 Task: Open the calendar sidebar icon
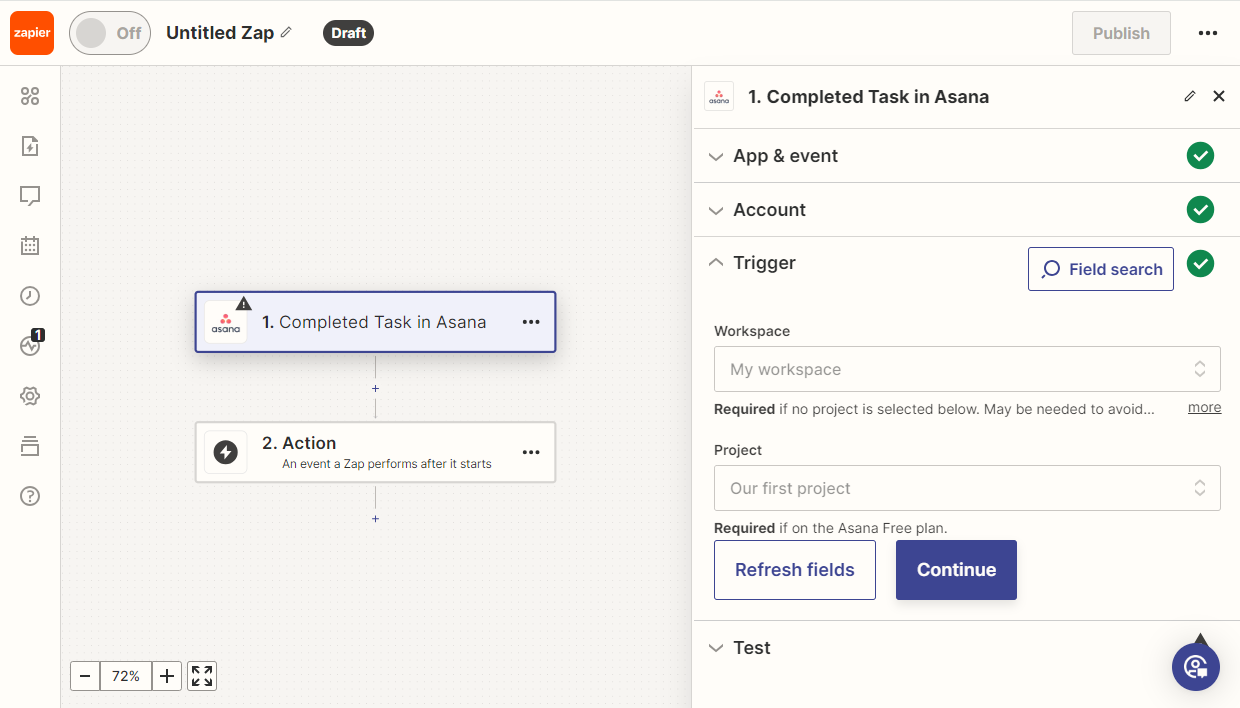pyautogui.click(x=30, y=245)
